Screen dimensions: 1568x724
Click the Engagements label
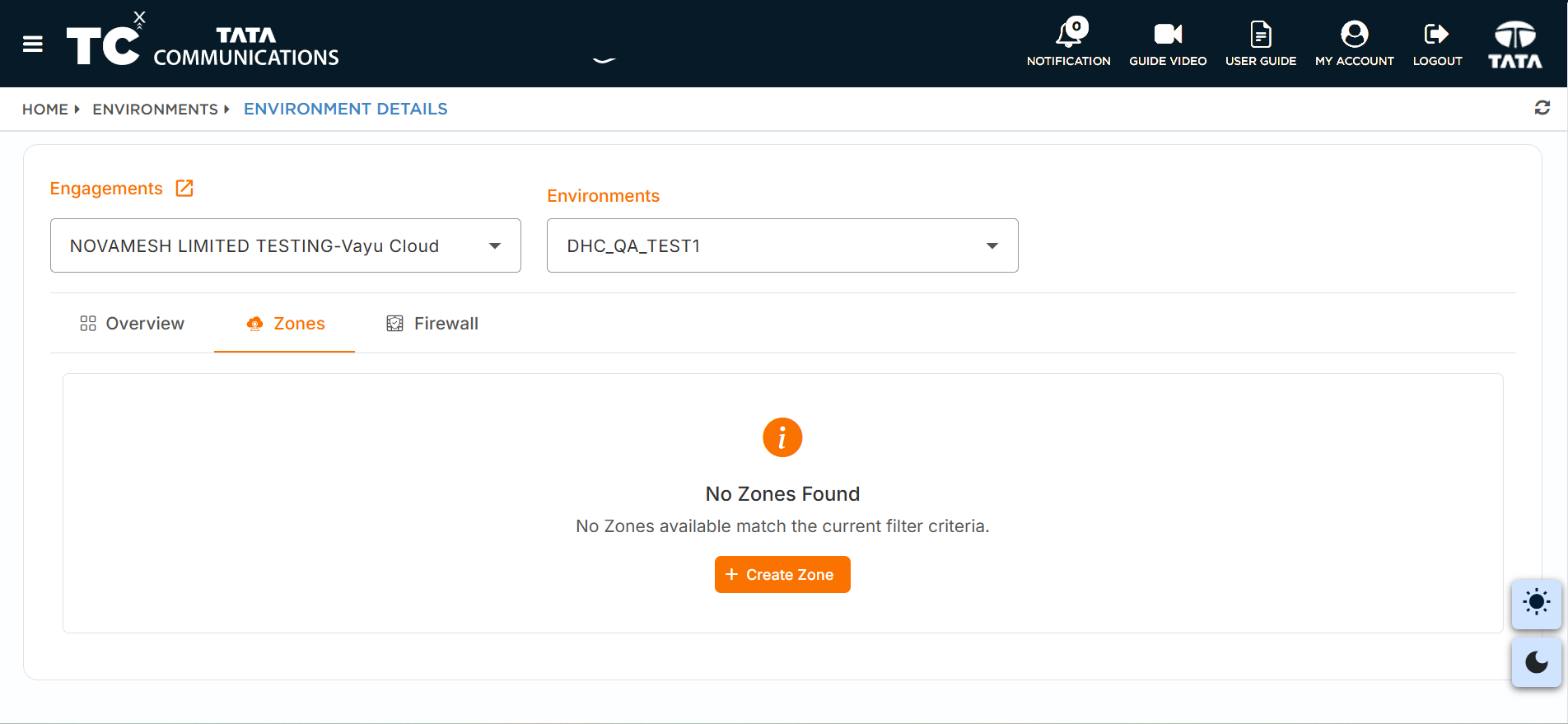(x=106, y=189)
